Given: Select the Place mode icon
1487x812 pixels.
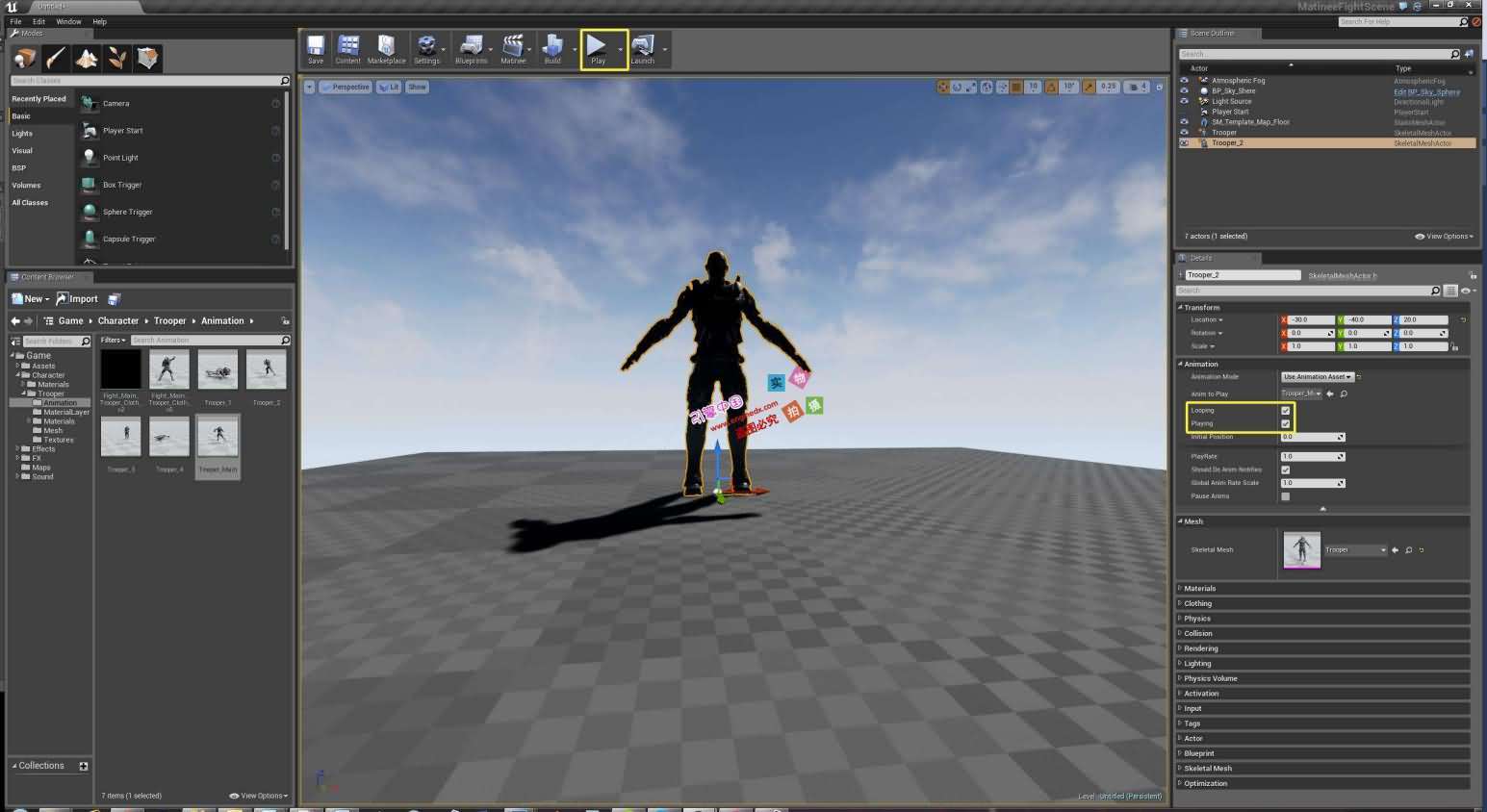Looking at the screenshot, I should [24, 59].
